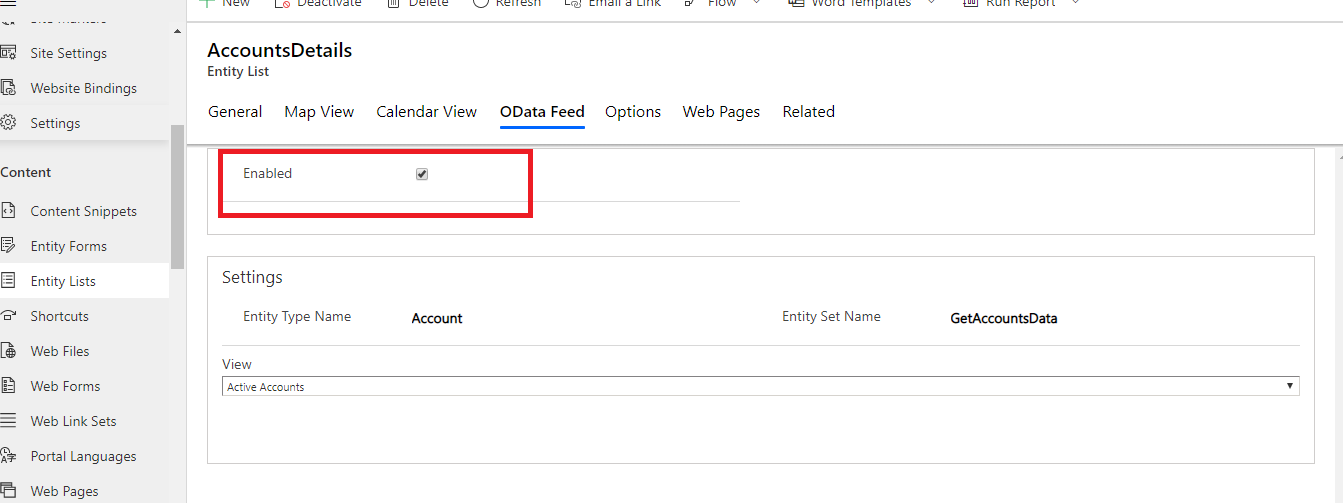Switch to the General tab
1343x503 pixels.
tap(235, 112)
